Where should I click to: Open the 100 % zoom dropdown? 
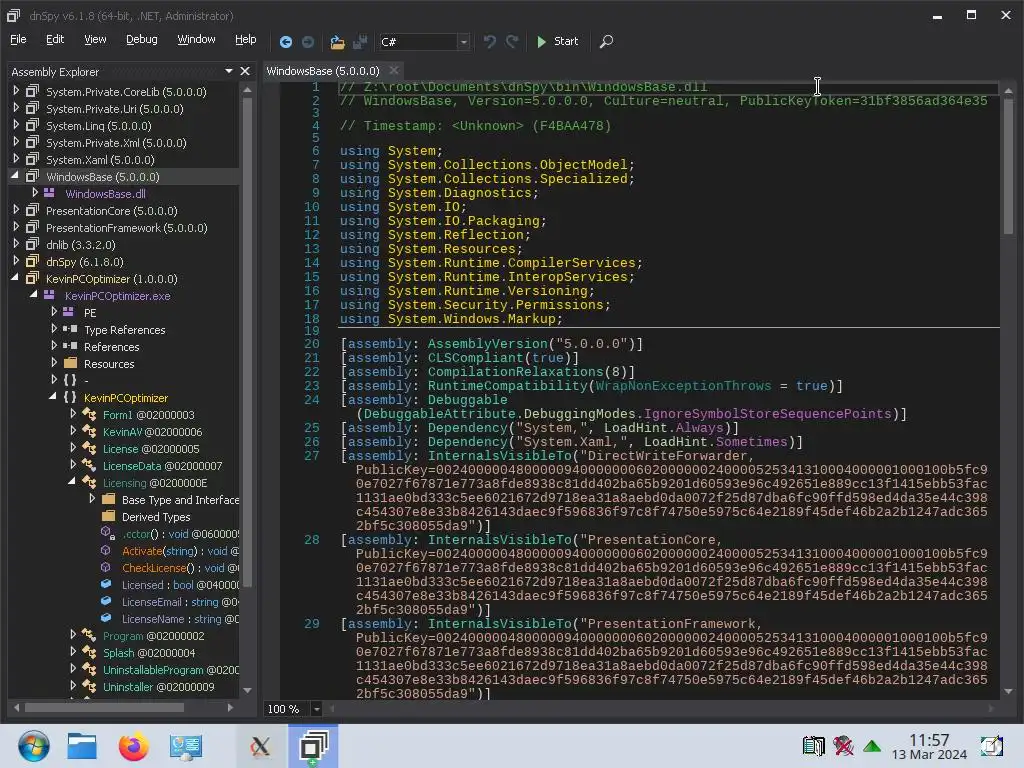click(317, 709)
